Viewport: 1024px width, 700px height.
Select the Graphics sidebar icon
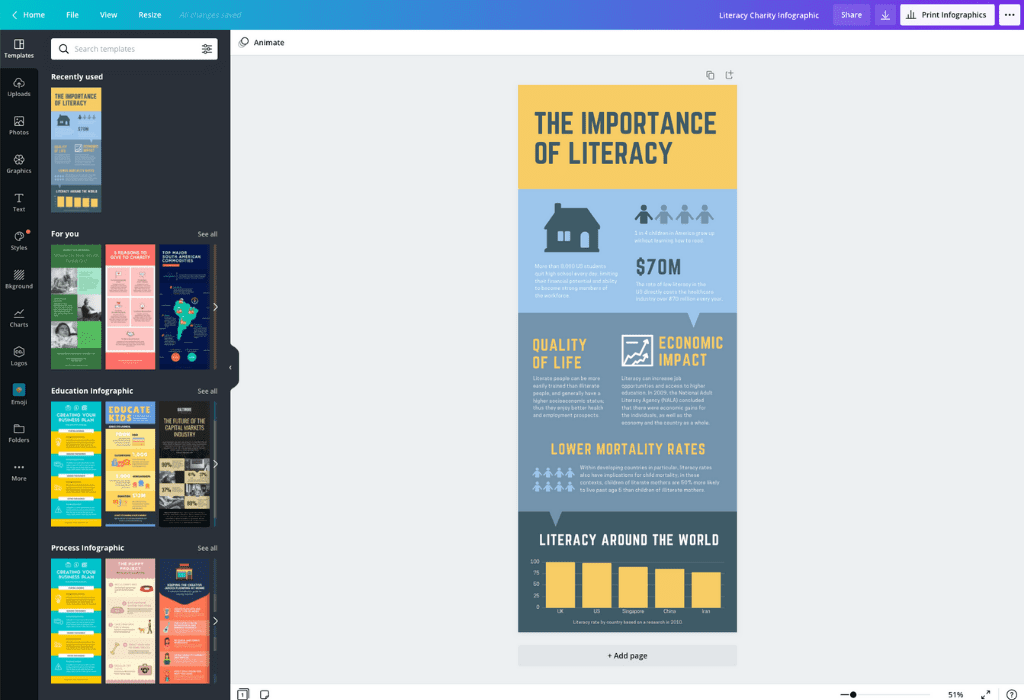[x=20, y=165]
